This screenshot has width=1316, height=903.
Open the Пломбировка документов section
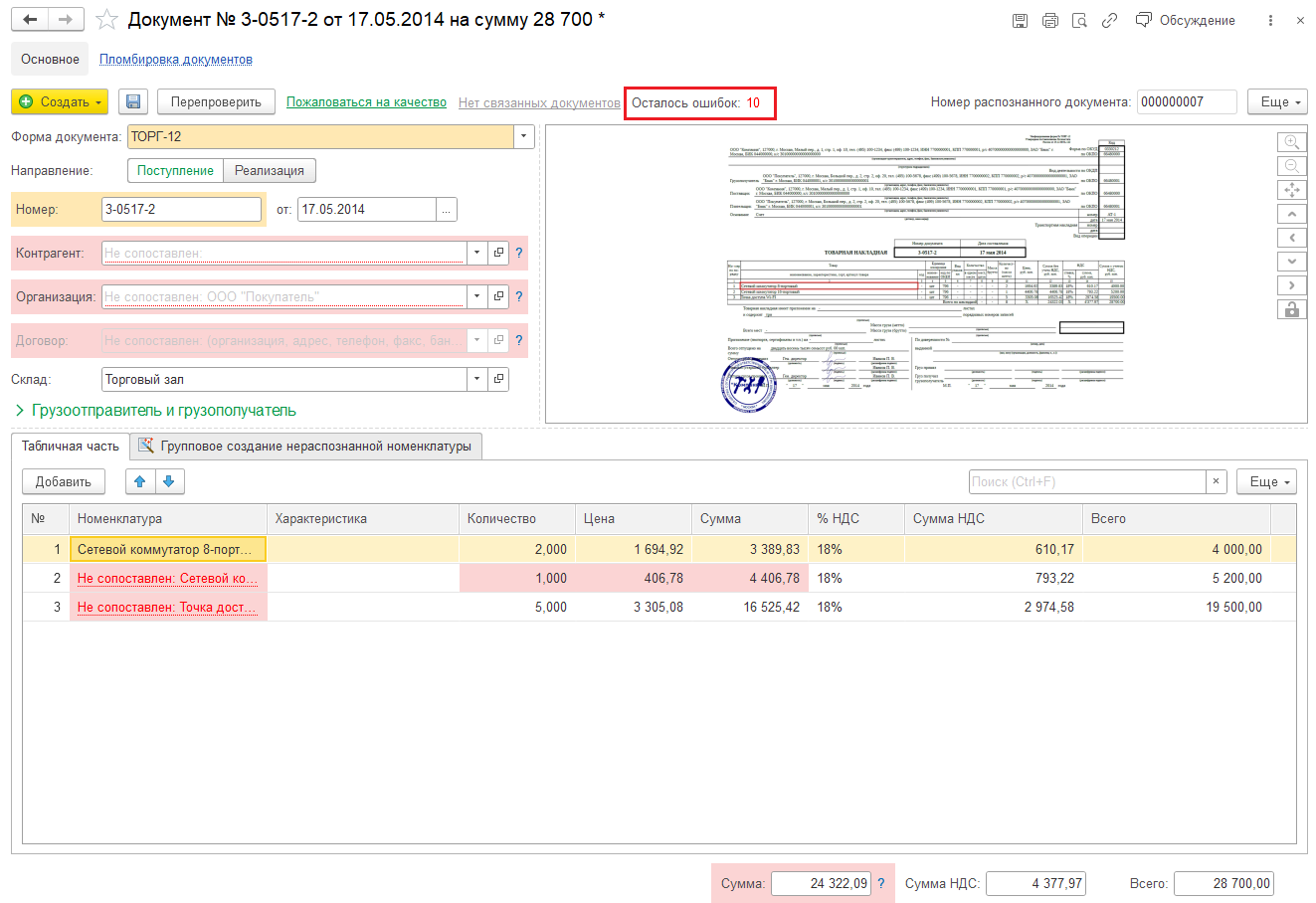click(175, 60)
